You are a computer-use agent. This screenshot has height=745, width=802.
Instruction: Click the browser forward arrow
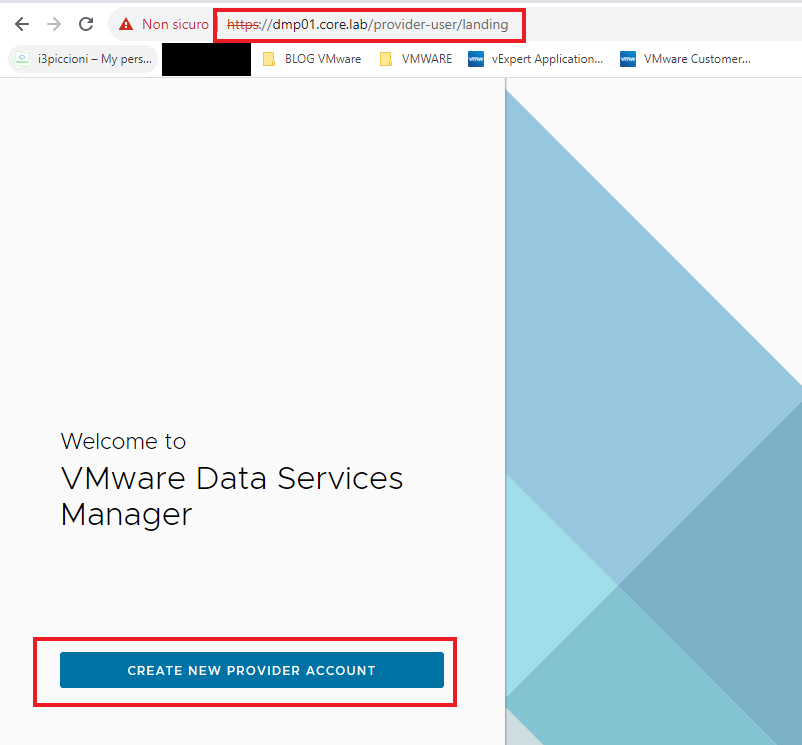(x=54, y=24)
